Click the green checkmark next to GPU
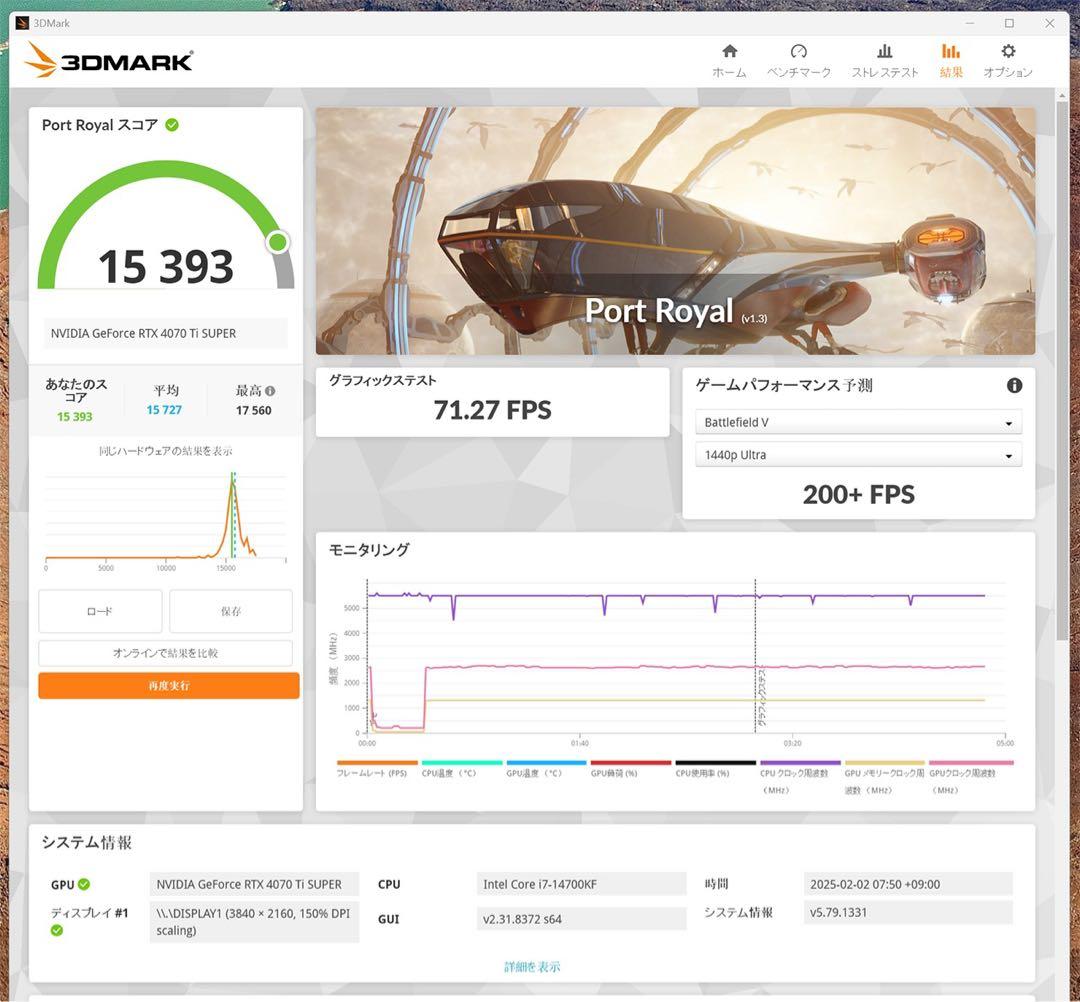The width and height of the screenshot is (1080, 1002). pyautogui.click(x=85, y=884)
